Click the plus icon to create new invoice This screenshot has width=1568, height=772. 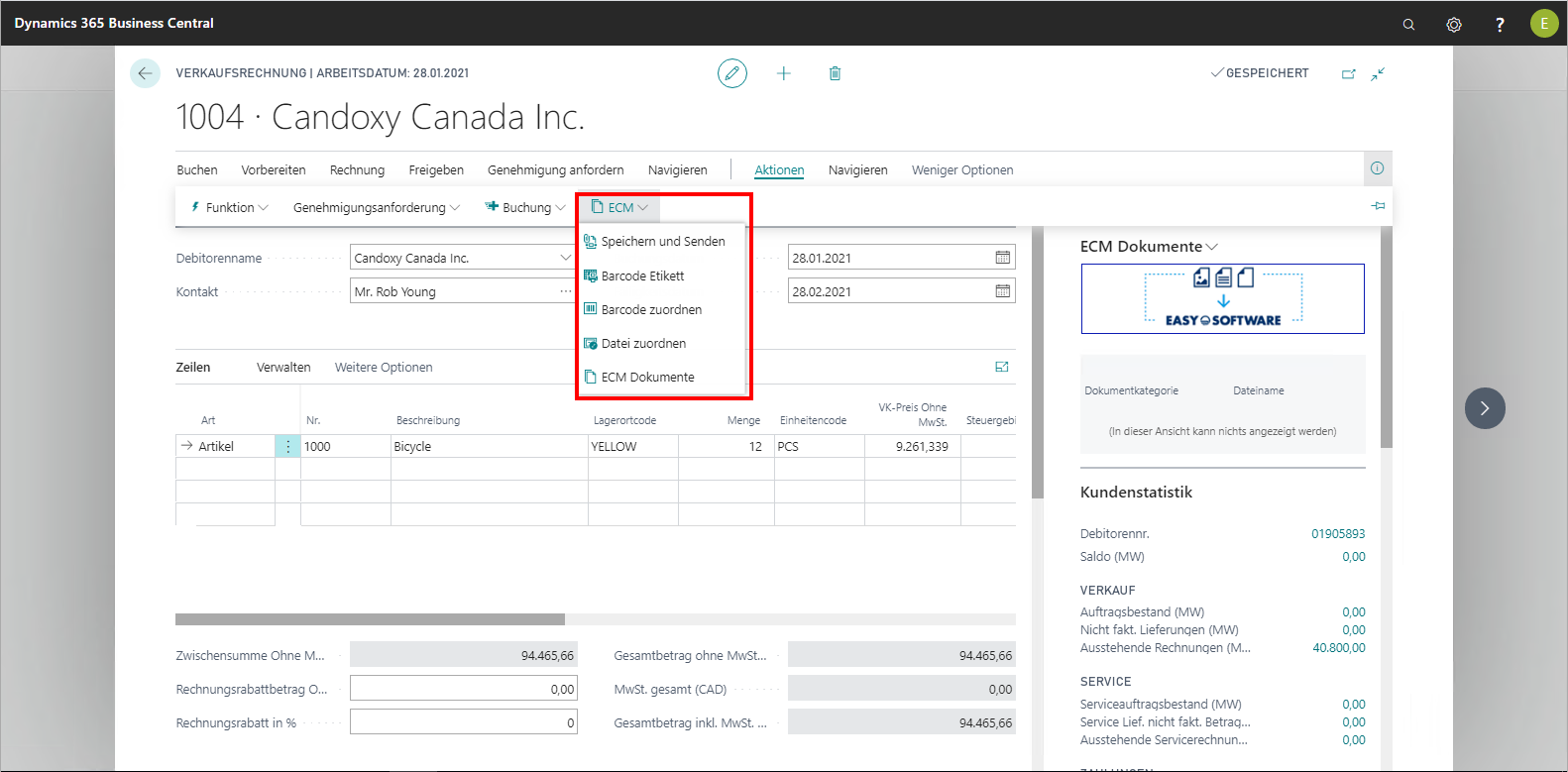[x=784, y=73]
